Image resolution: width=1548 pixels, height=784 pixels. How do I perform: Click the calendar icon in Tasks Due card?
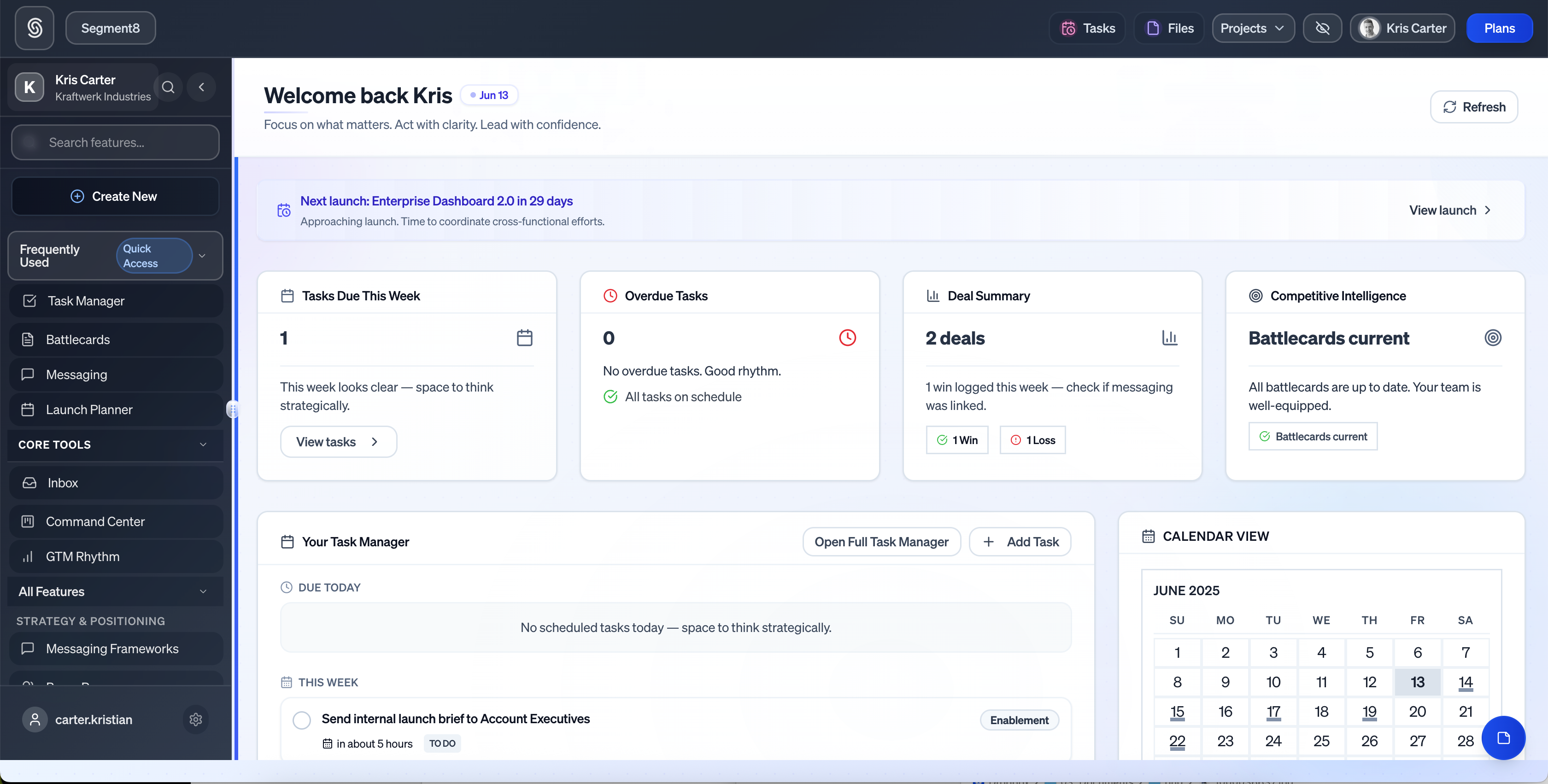click(x=524, y=338)
